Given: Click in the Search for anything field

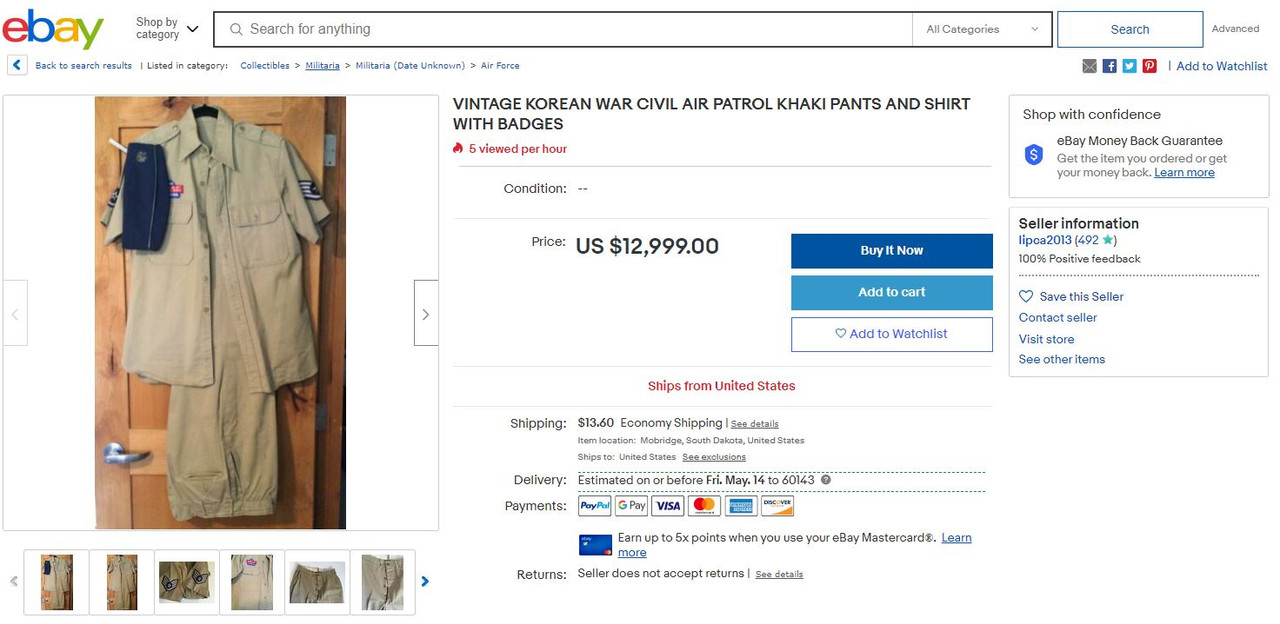Looking at the screenshot, I should pyautogui.click(x=570, y=30).
